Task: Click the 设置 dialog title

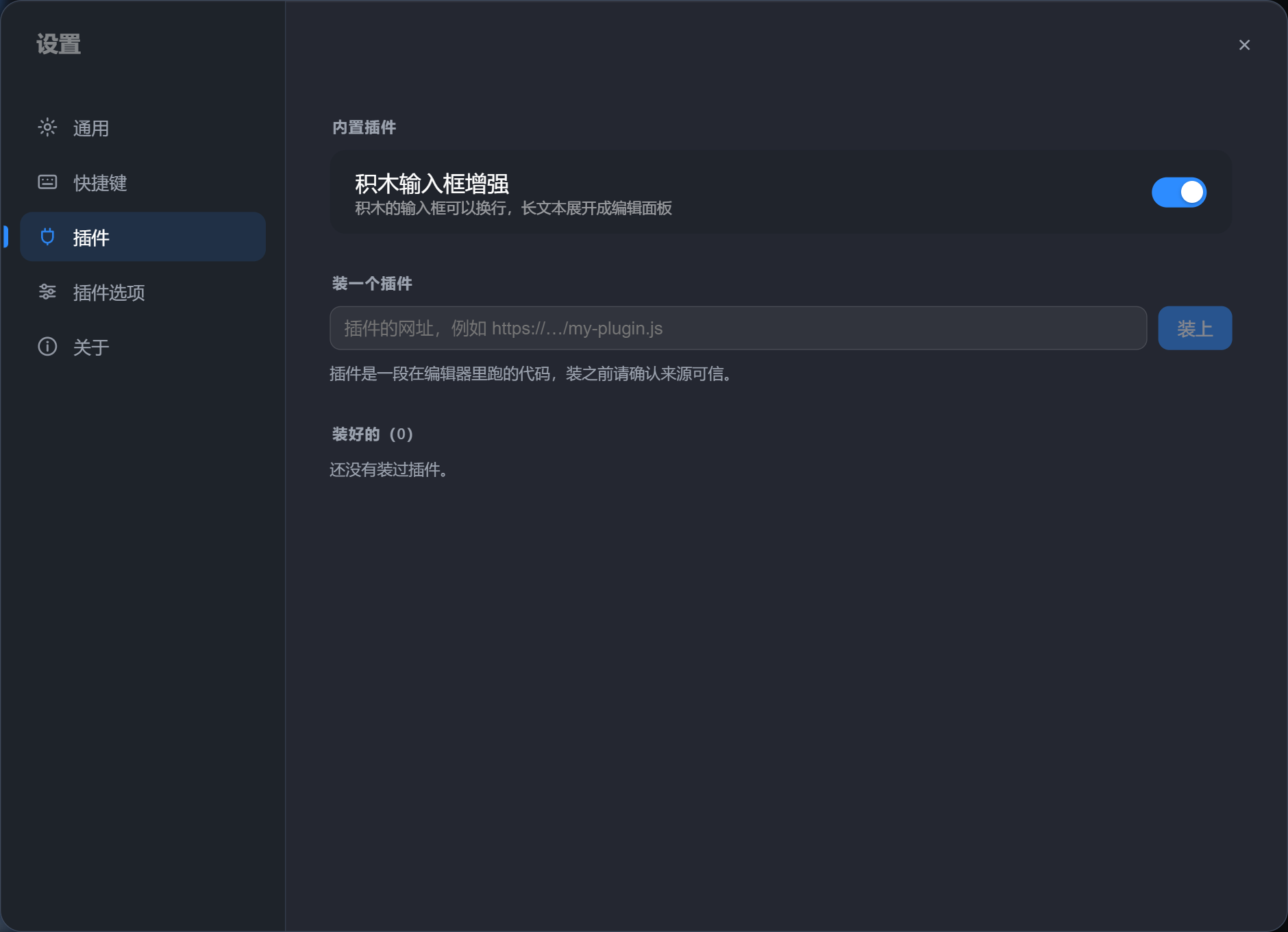Action: 58,45
